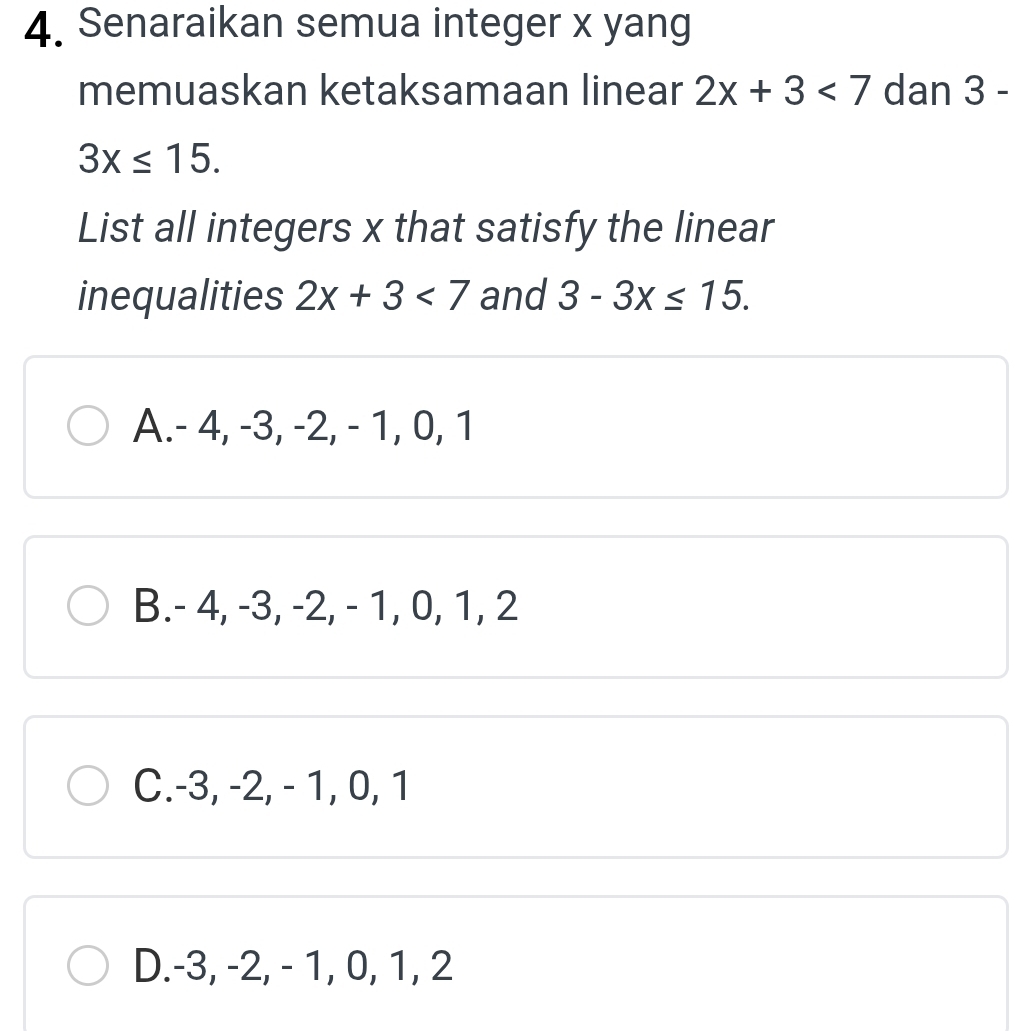The width and height of the screenshot is (1022, 1031).
Task: Select answer option A radio button
Action: click(88, 426)
